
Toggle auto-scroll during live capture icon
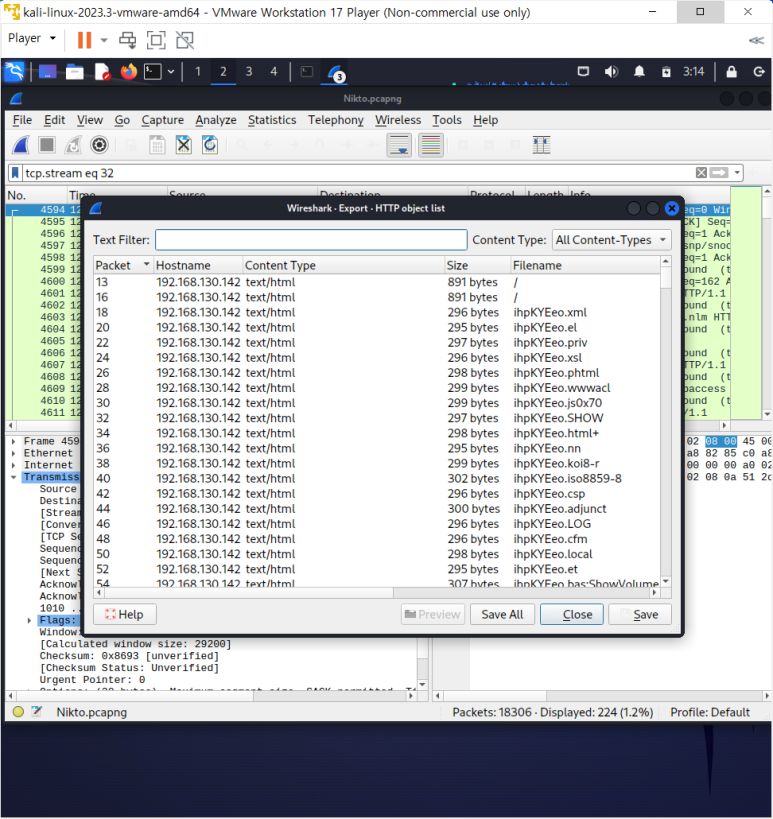coord(399,145)
